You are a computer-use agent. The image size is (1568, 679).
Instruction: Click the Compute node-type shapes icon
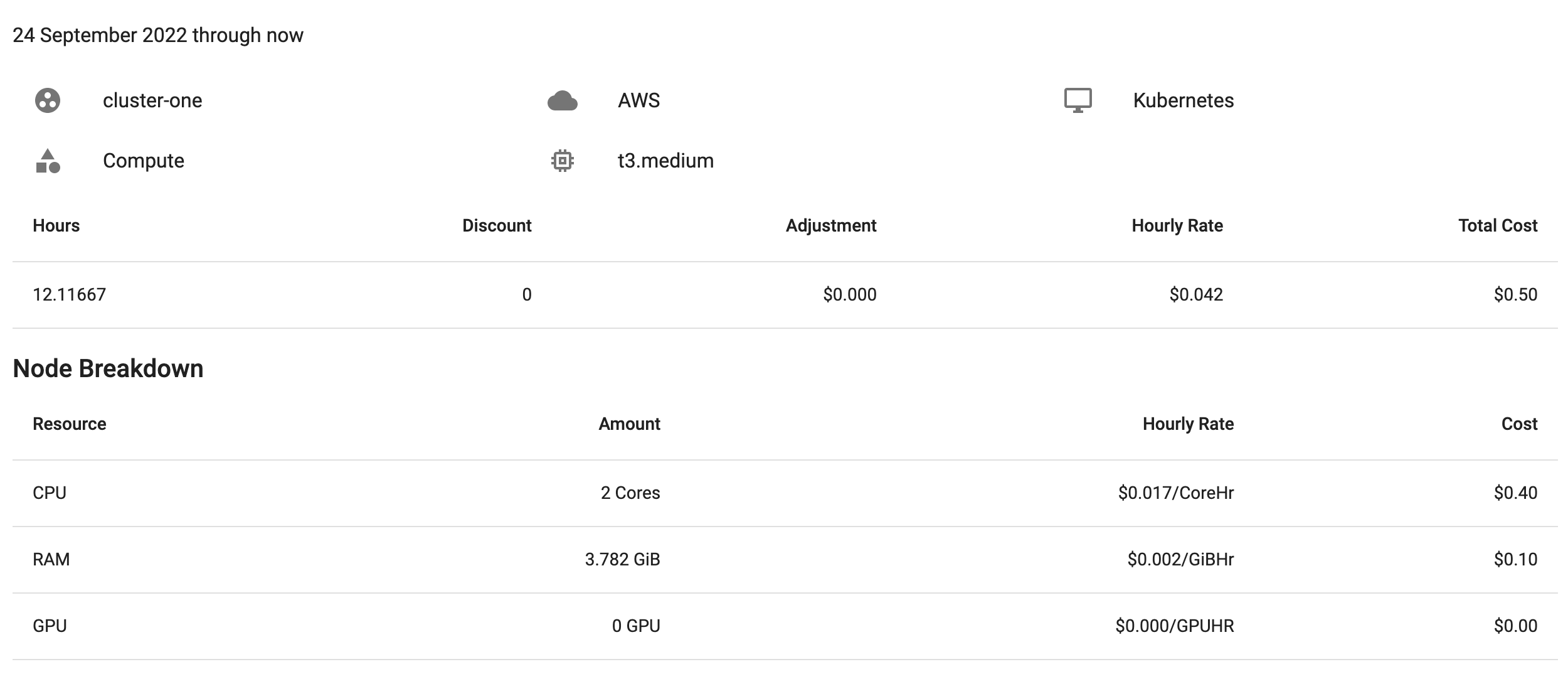click(48, 161)
